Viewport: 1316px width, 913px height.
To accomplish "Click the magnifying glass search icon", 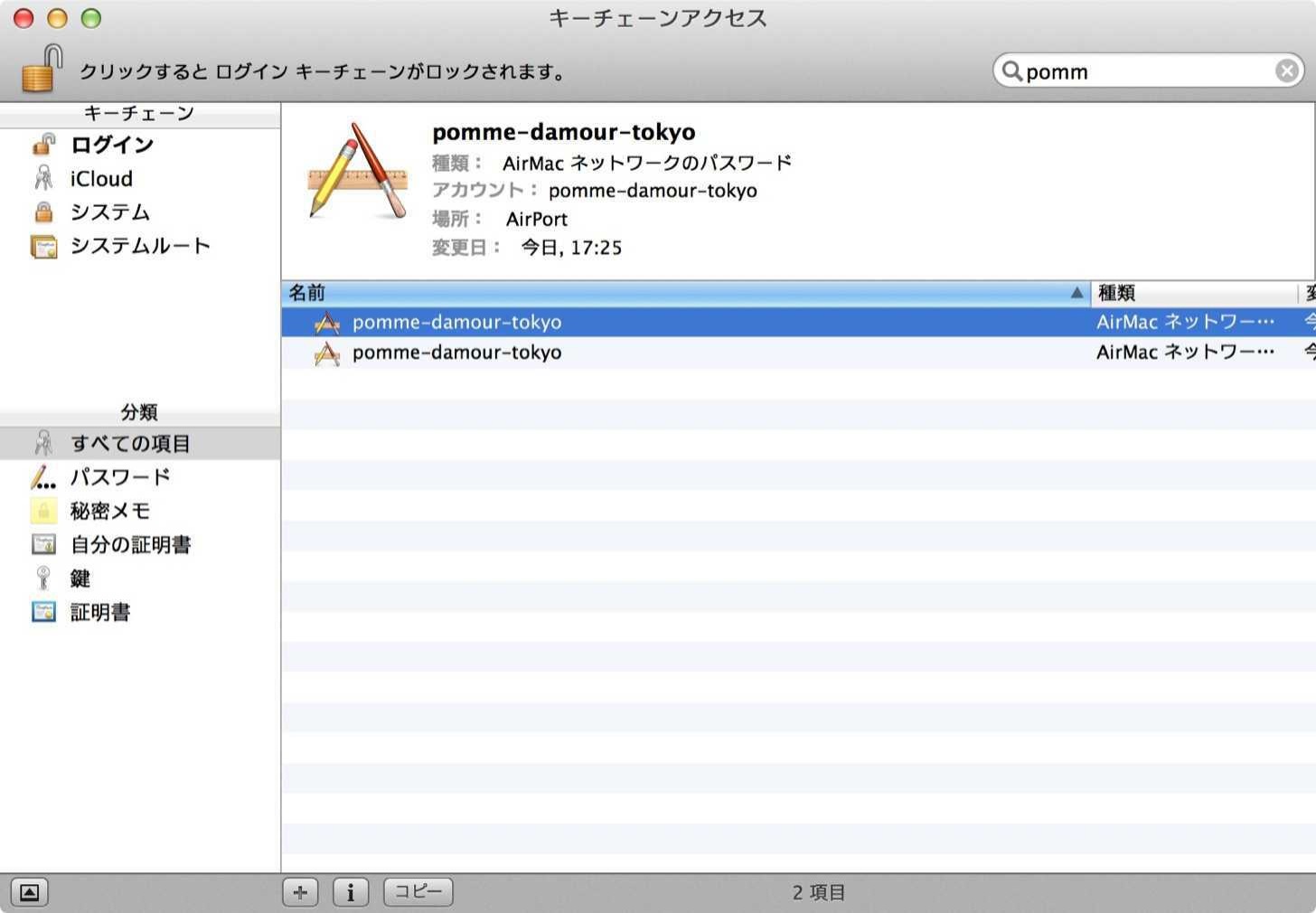I will tap(1011, 71).
